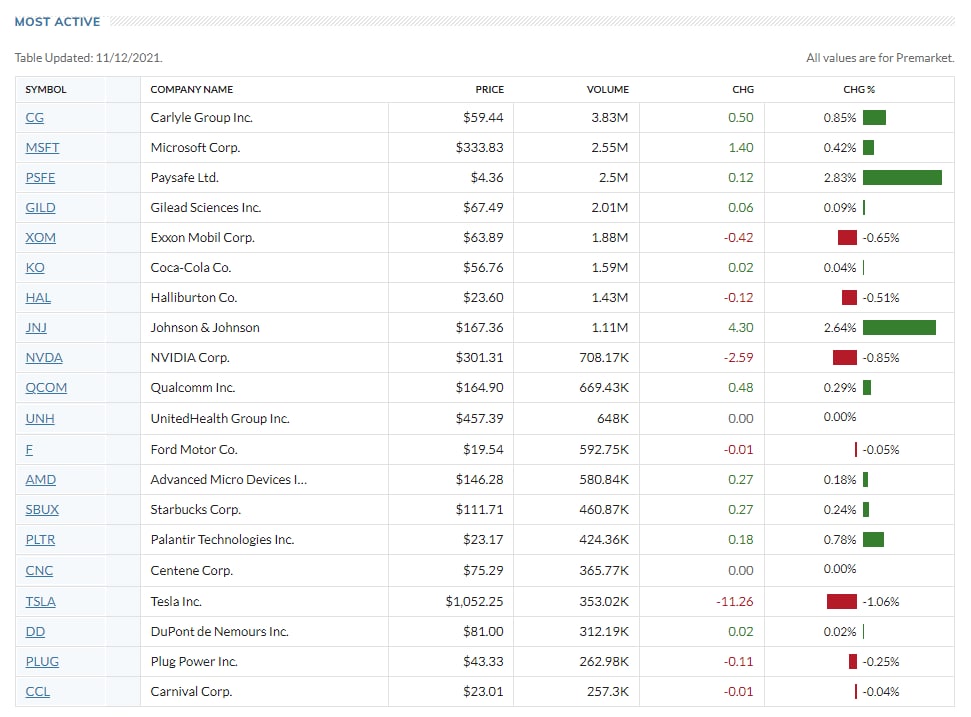Click Carlyle volume 3.83M

pyautogui.click(x=609, y=118)
